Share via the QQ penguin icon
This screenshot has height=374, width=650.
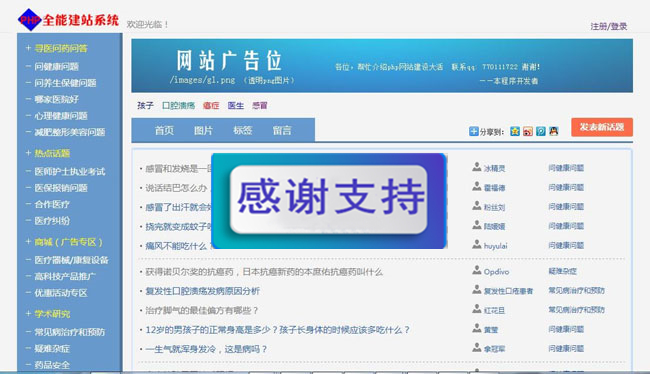pos(553,131)
